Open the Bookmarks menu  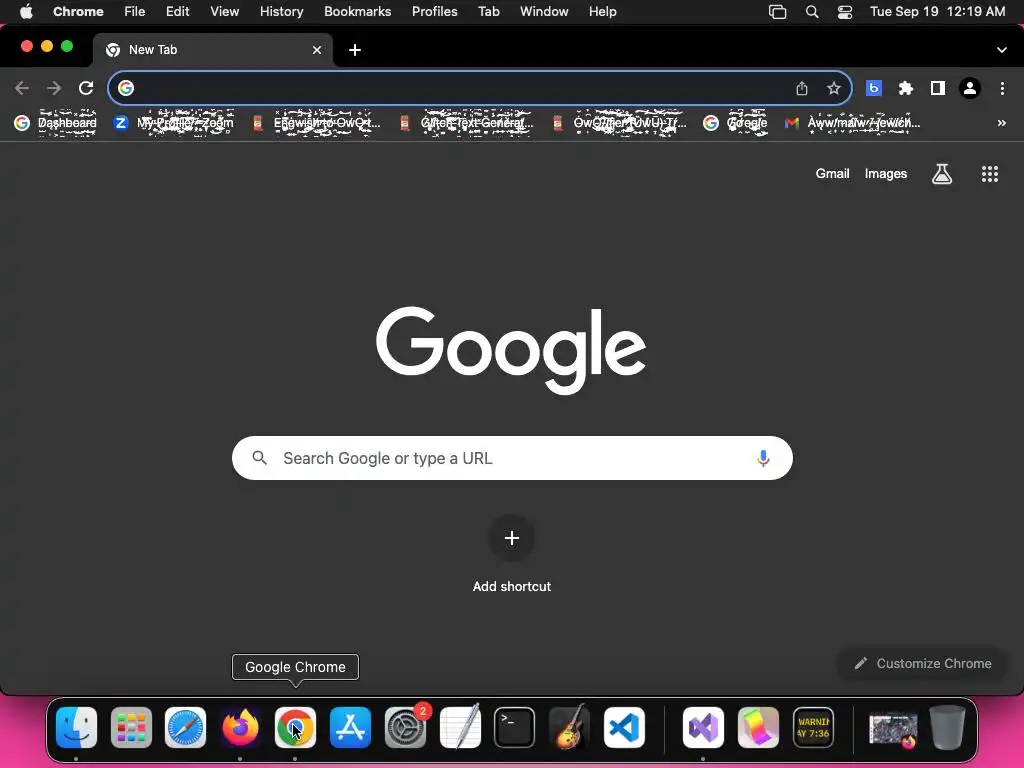[x=357, y=12]
